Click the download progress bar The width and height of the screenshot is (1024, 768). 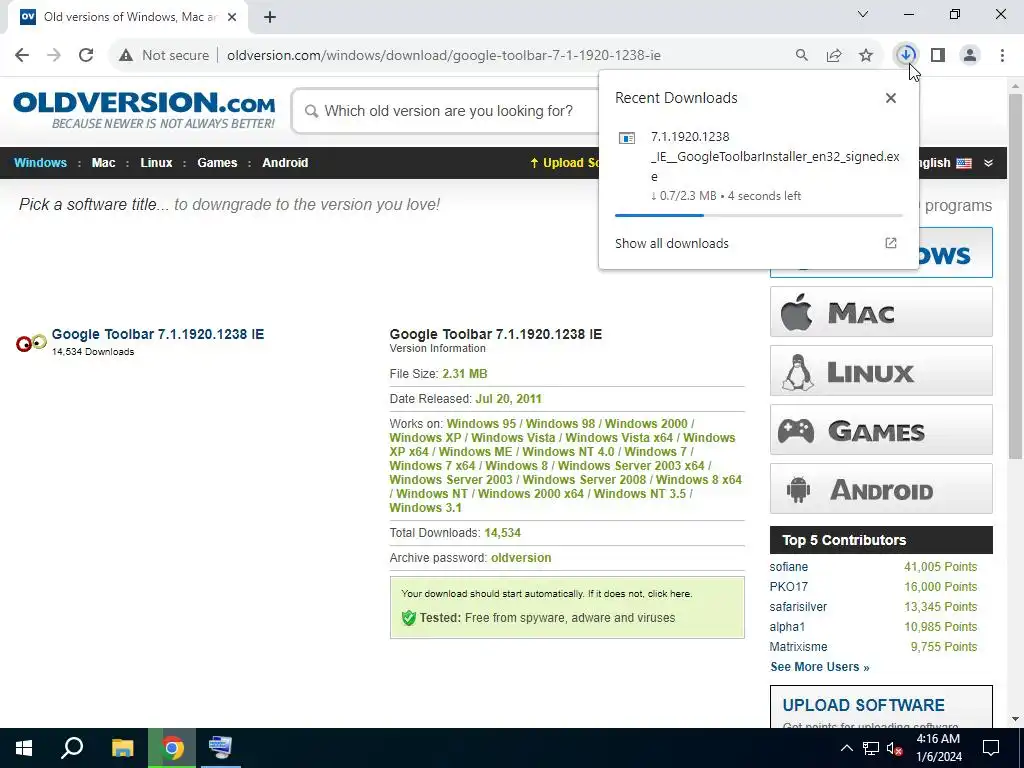[x=758, y=215]
